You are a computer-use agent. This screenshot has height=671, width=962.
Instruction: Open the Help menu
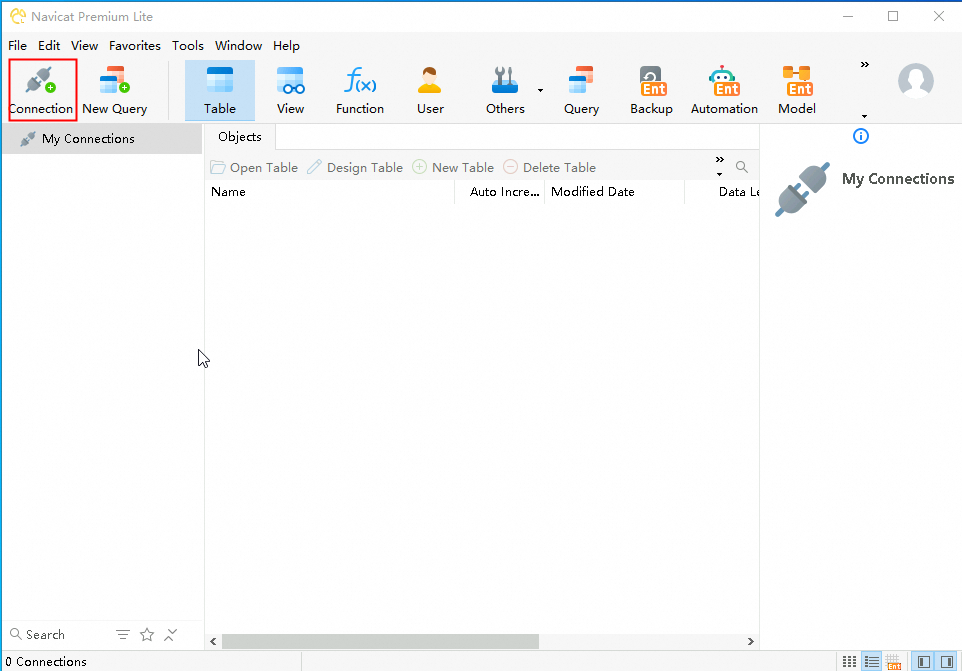(286, 45)
